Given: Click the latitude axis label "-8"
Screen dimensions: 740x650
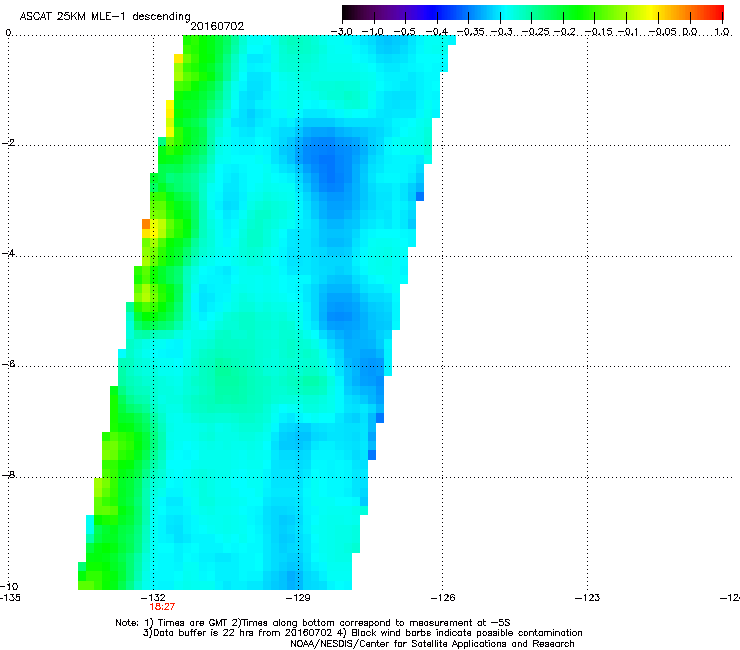Looking at the screenshot, I should pos(8,474).
